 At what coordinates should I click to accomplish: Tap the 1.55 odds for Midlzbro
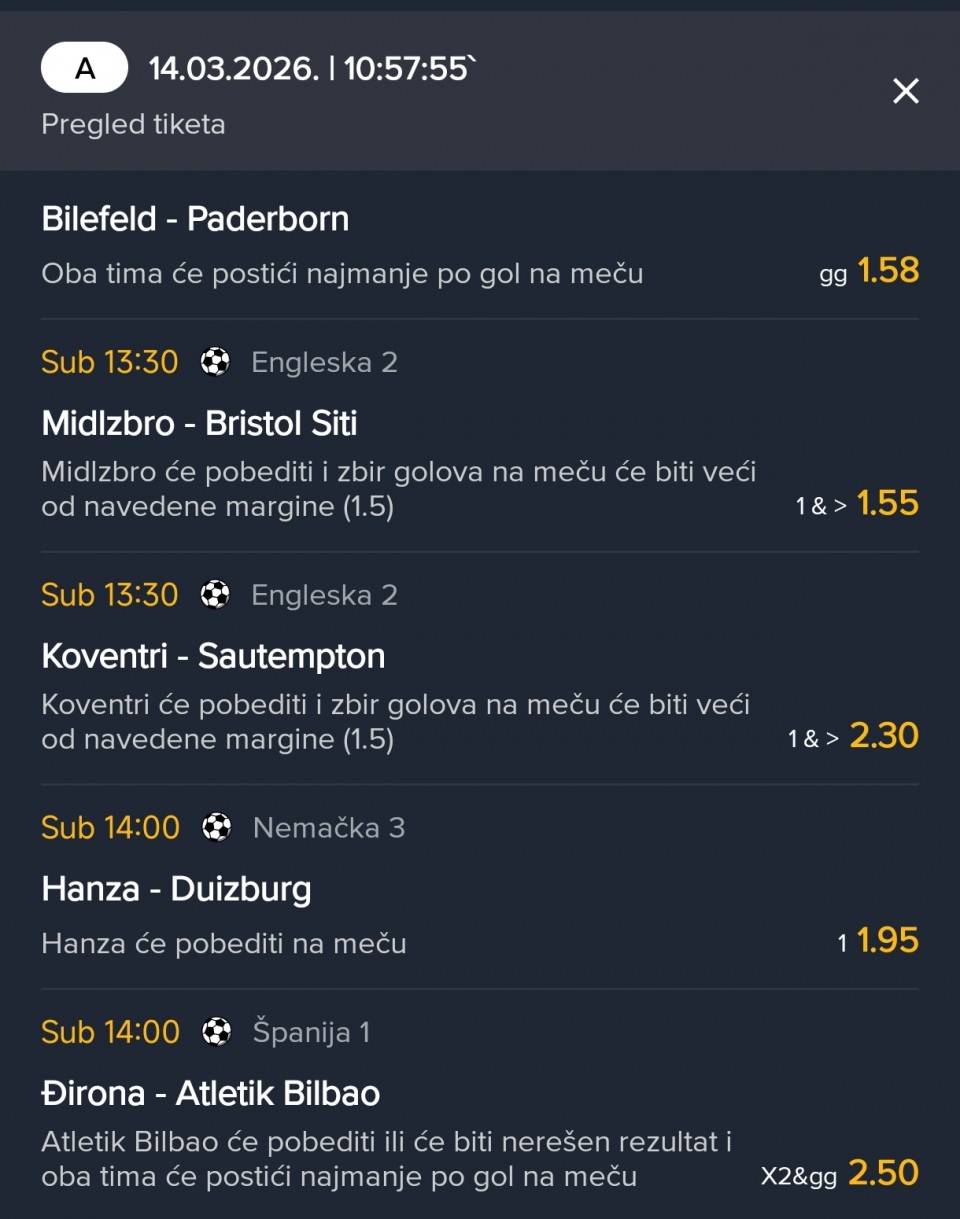pos(887,504)
